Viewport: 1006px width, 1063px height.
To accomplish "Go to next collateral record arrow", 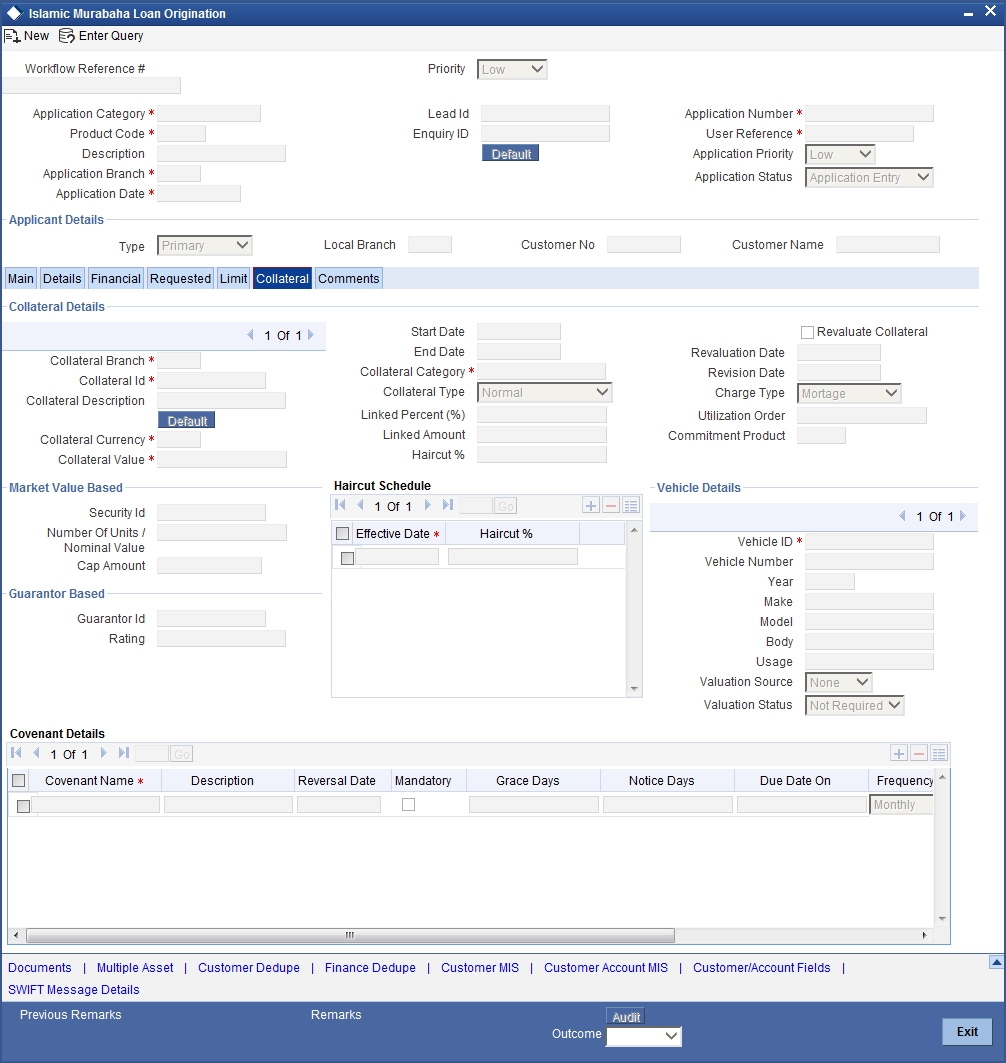I will [311, 335].
